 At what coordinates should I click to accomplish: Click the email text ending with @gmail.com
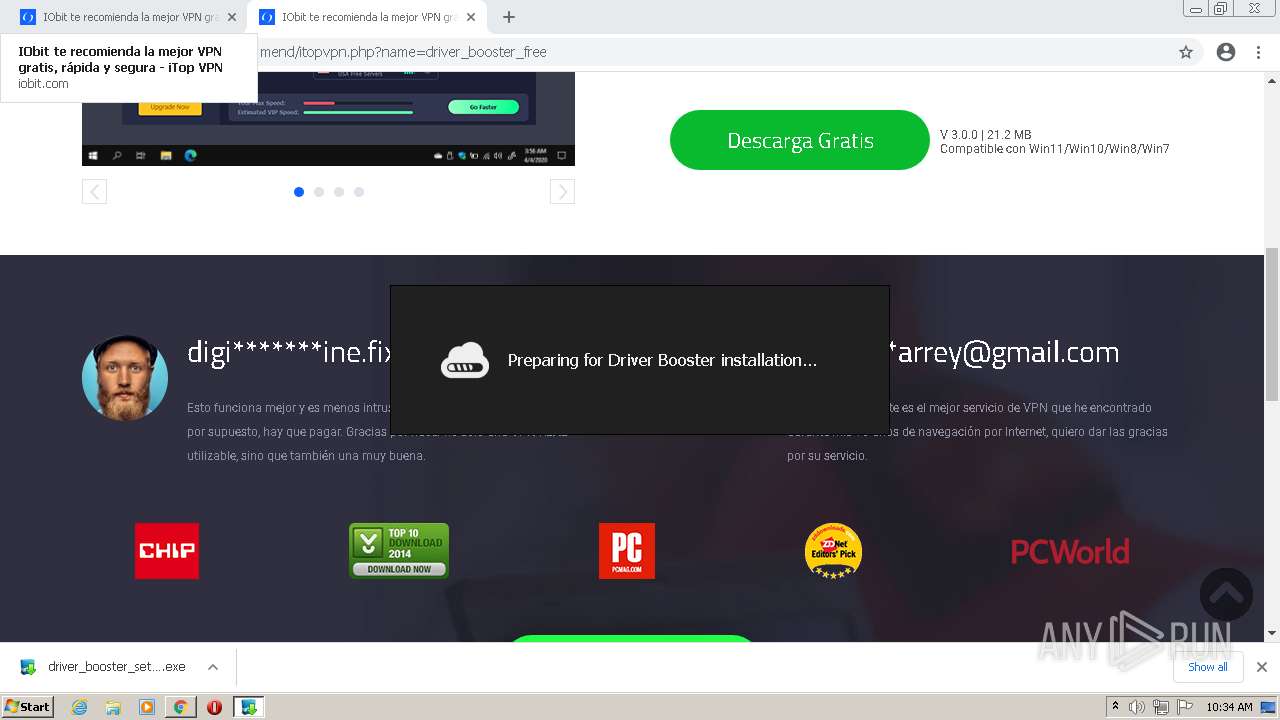point(1004,352)
